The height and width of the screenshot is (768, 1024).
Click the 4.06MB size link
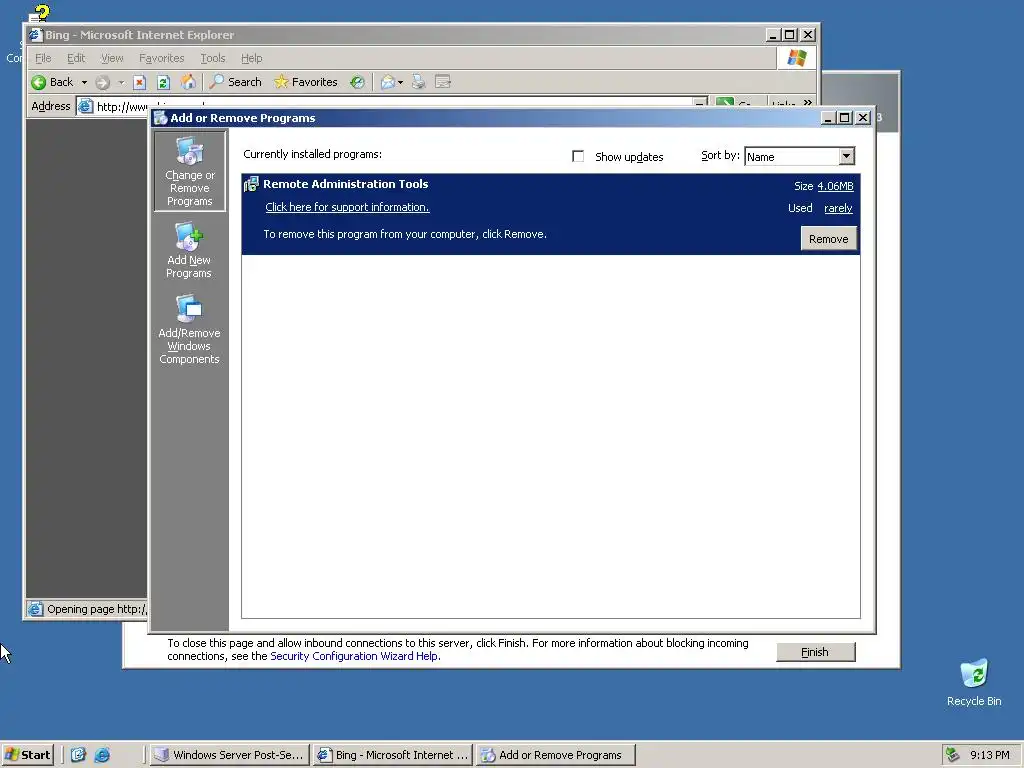click(835, 186)
